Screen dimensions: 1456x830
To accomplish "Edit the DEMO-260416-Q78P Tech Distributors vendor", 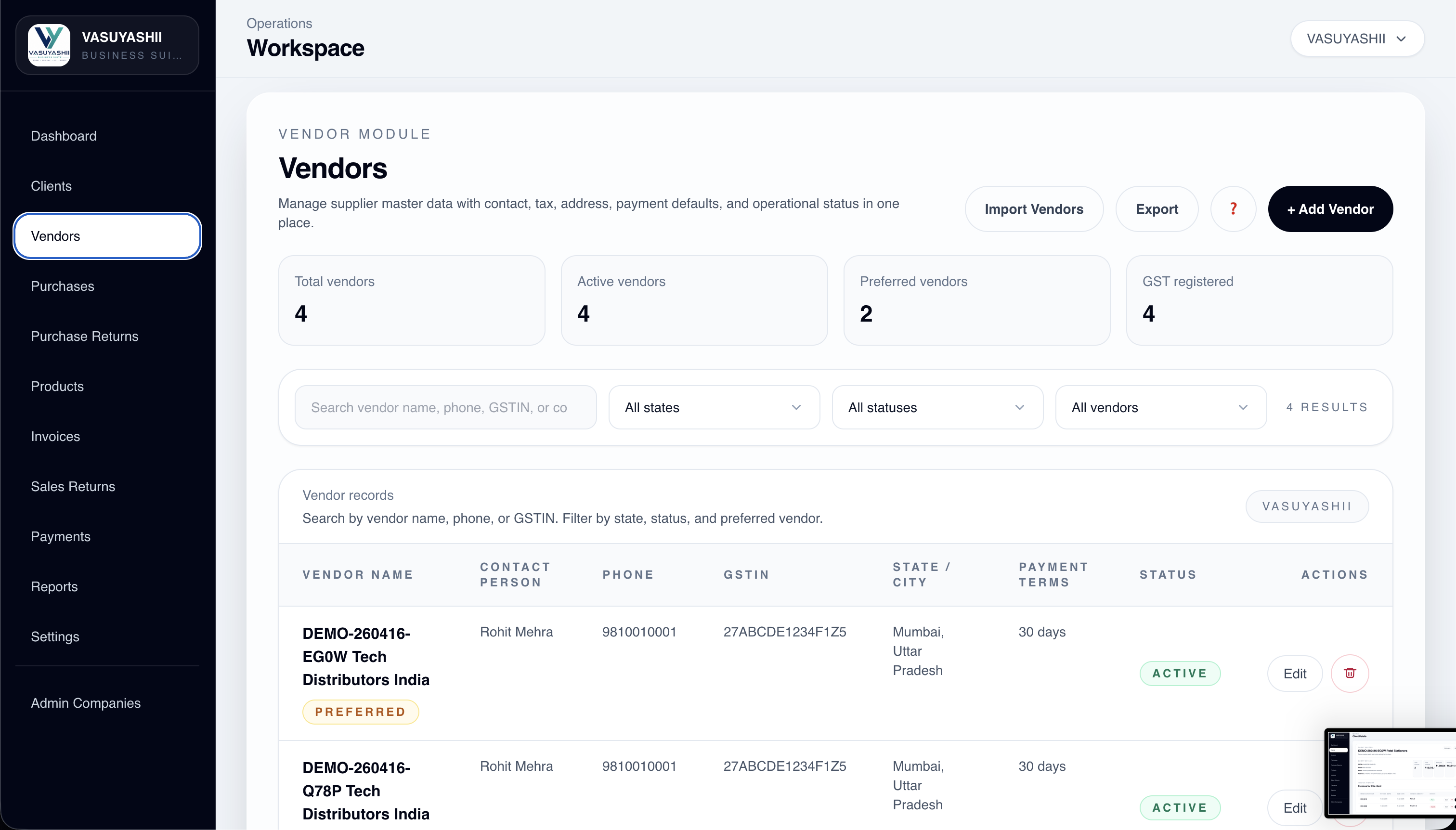I will 1295,808.
